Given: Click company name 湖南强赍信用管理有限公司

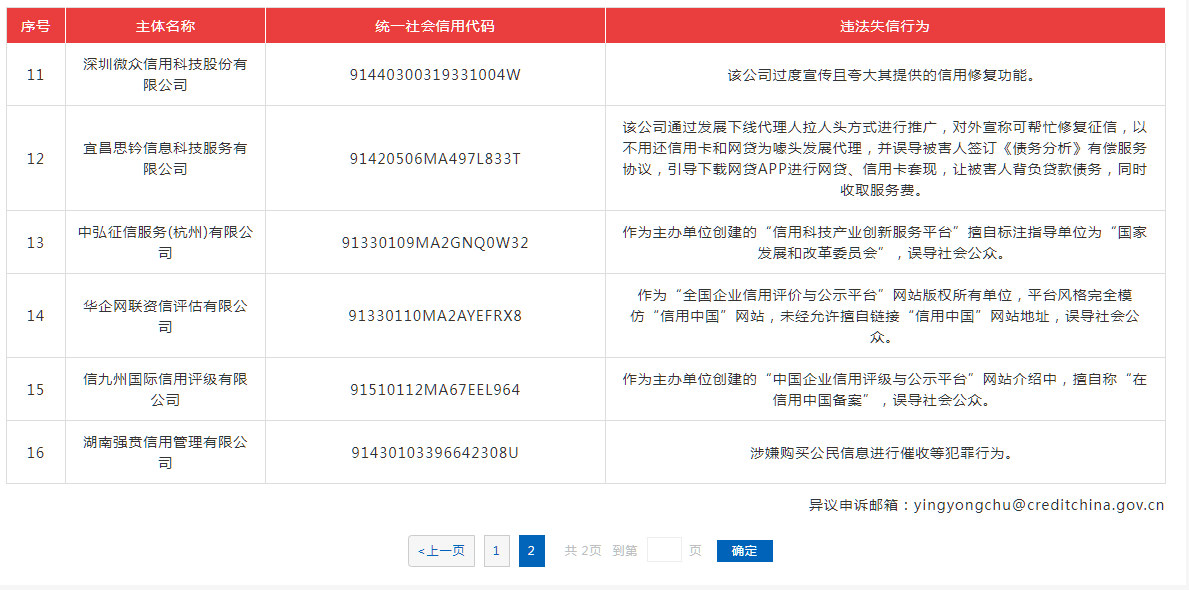Looking at the screenshot, I should (165, 452).
